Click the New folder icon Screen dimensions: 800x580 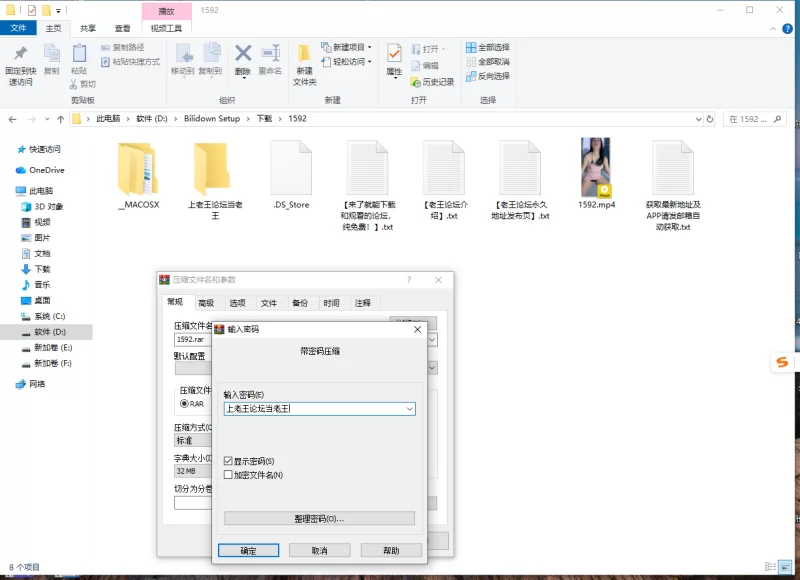[304, 53]
